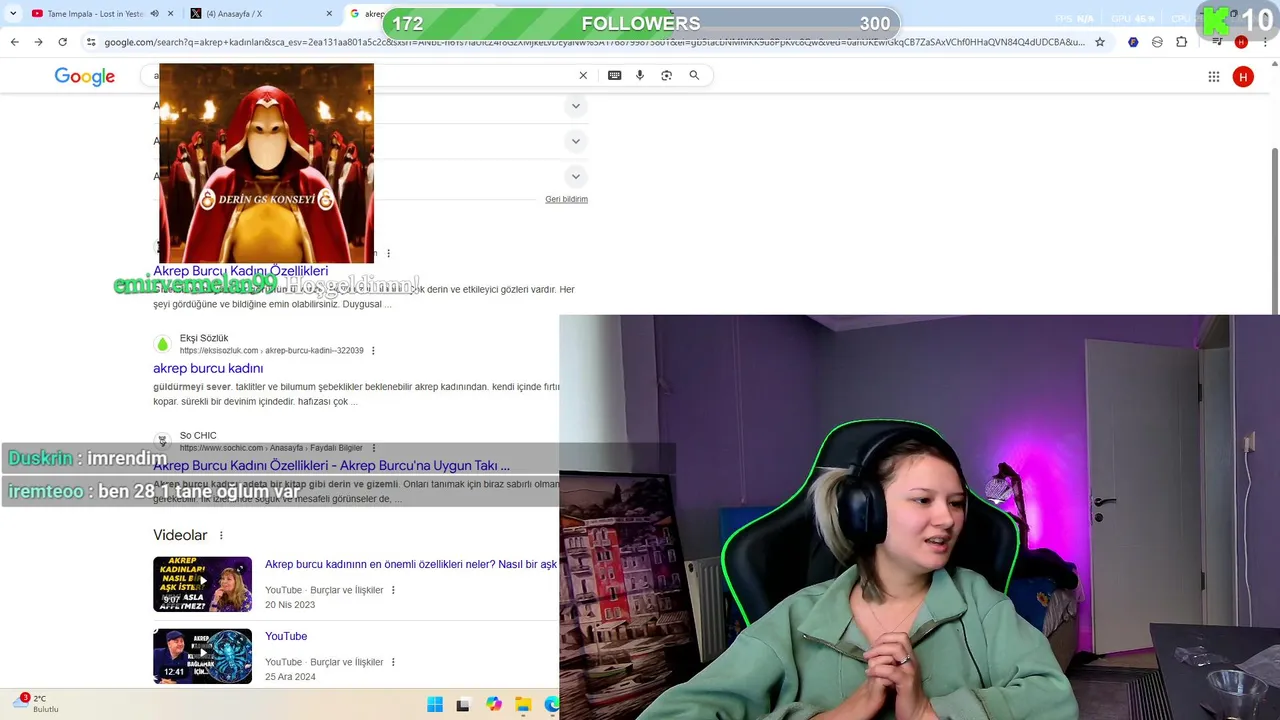Viewport: 1280px width, 720px height.
Task: Open site information icon beside URL
Action: (x=91, y=42)
